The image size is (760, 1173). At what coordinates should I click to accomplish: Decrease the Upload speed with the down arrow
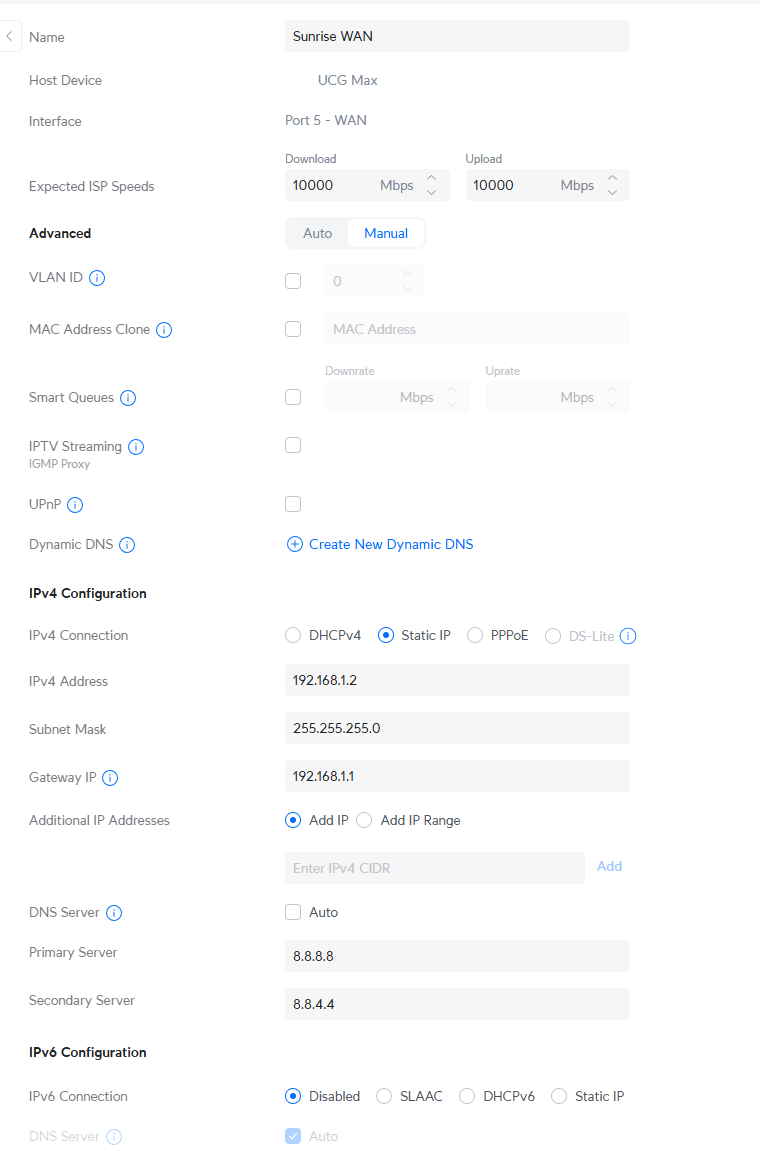pyautogui.click(x=612, y=192)
